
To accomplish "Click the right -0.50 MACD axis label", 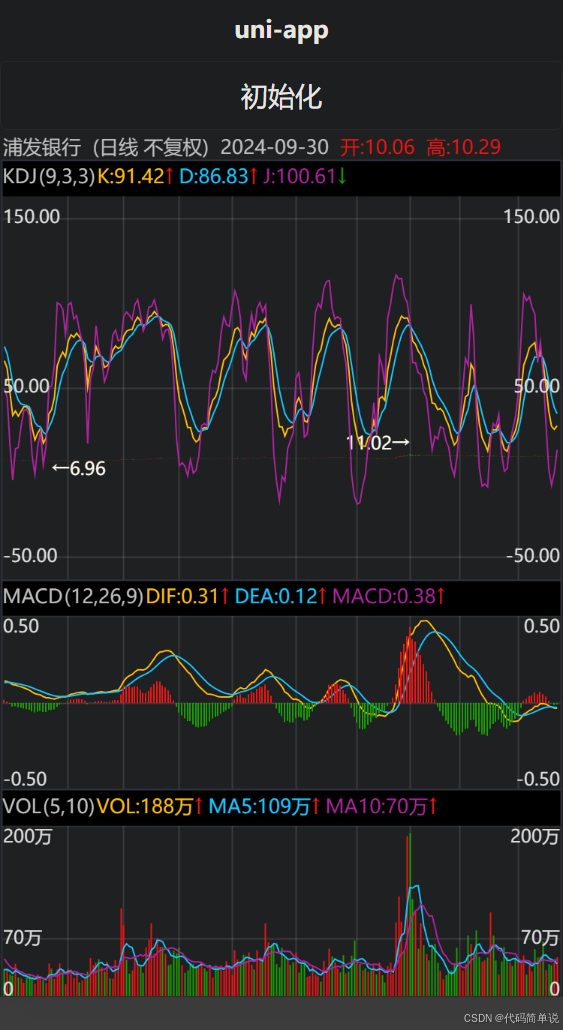I will point(539,779).
